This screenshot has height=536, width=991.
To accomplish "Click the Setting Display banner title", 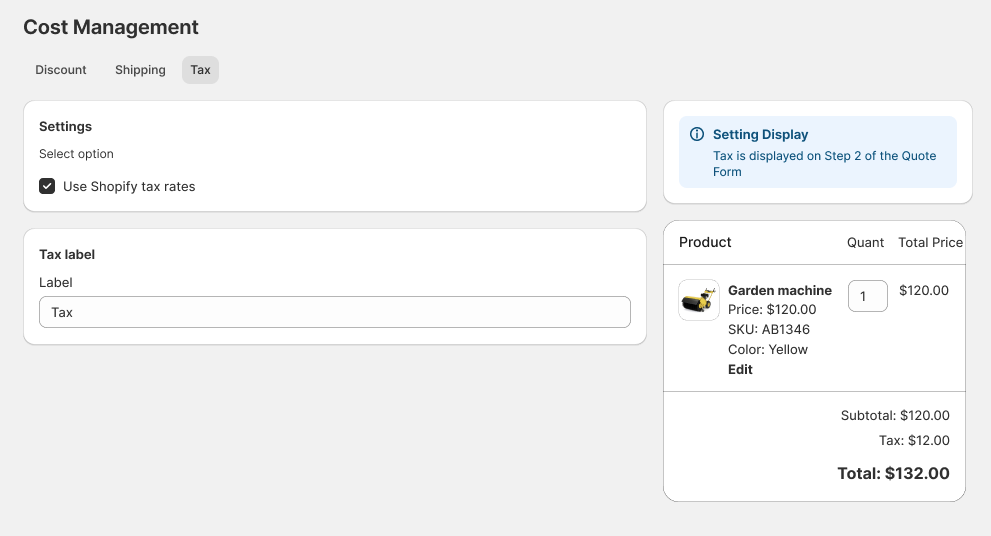I will pyautogui.click(x=760, y=135).
